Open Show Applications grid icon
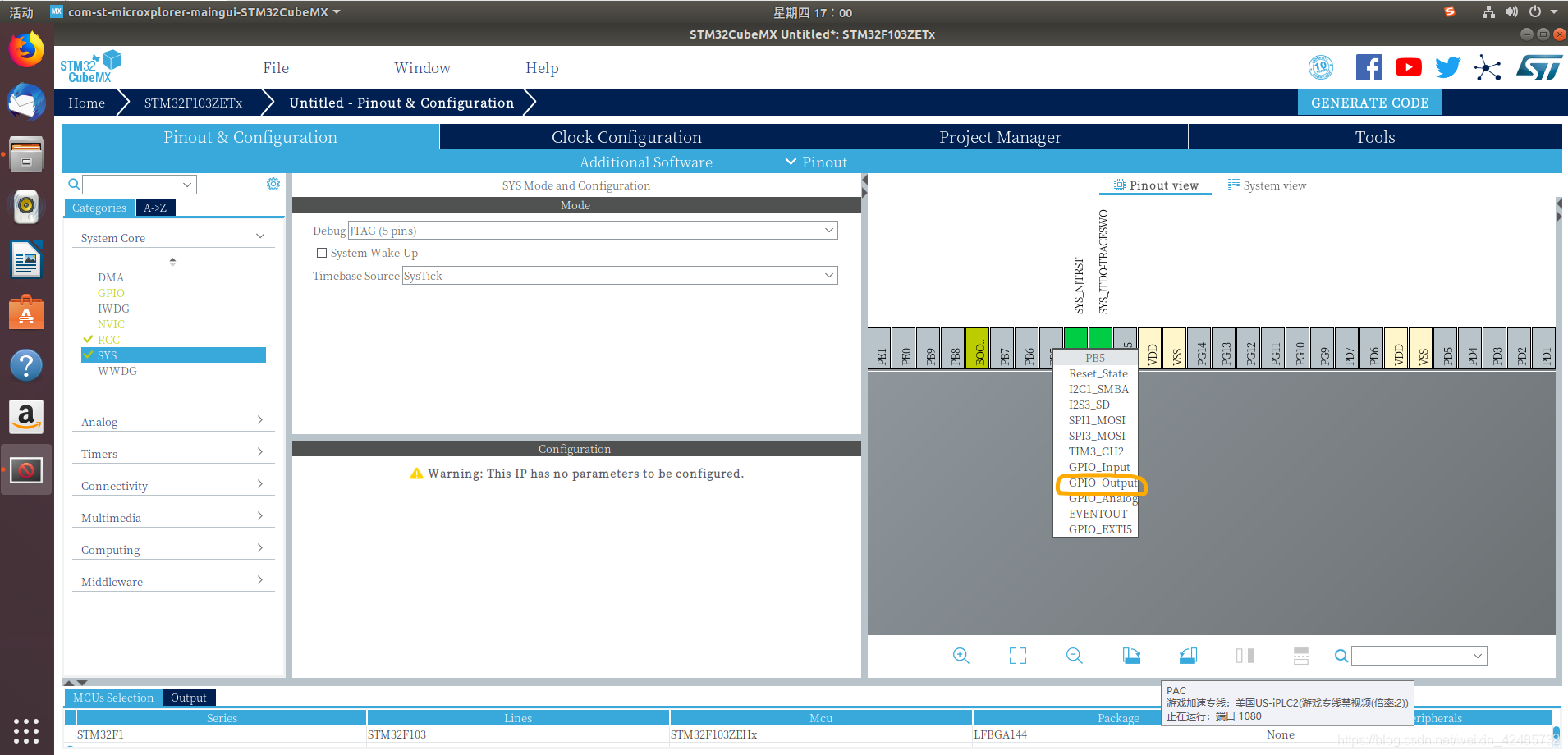 [26, 730]
